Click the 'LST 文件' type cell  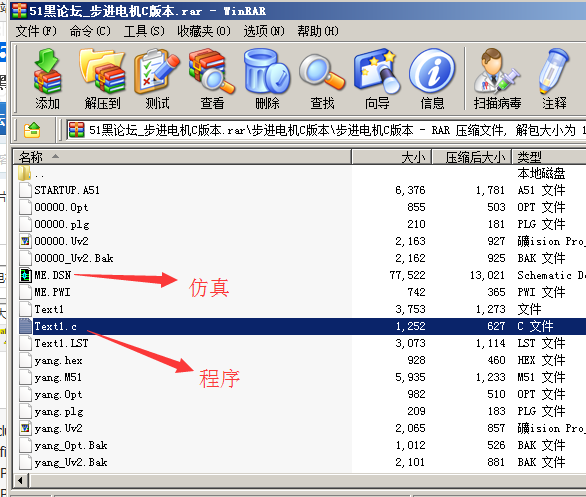pyautogui.click(x=541, y=343)
